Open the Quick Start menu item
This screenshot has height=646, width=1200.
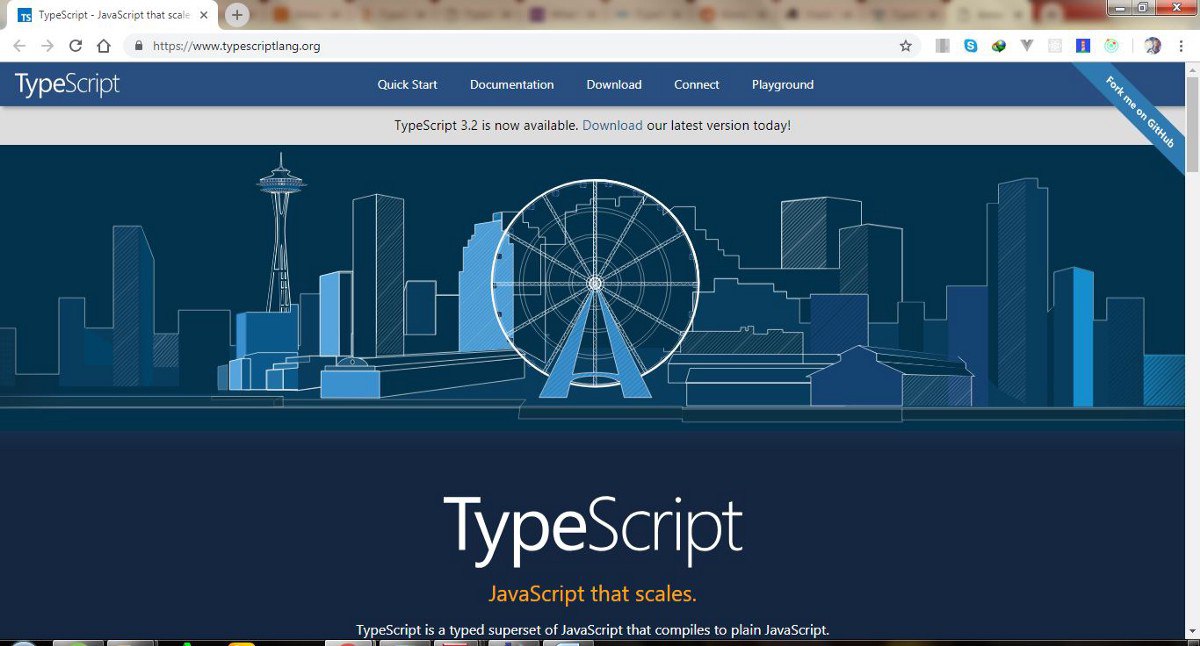(x=407, y=85)
